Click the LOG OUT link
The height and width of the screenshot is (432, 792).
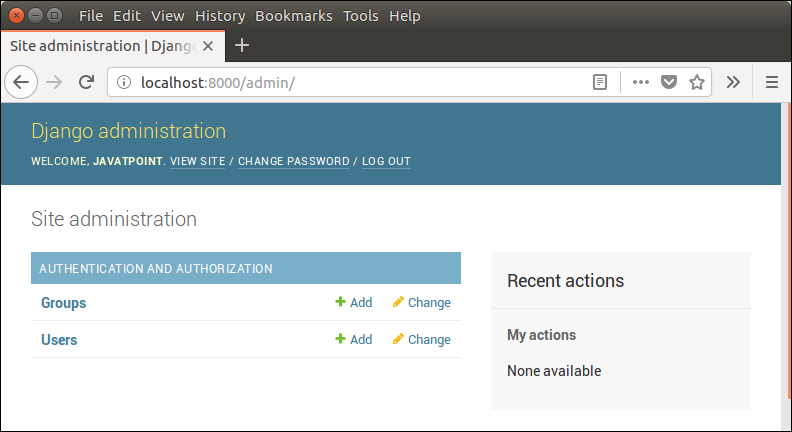[x=386, y=161]
